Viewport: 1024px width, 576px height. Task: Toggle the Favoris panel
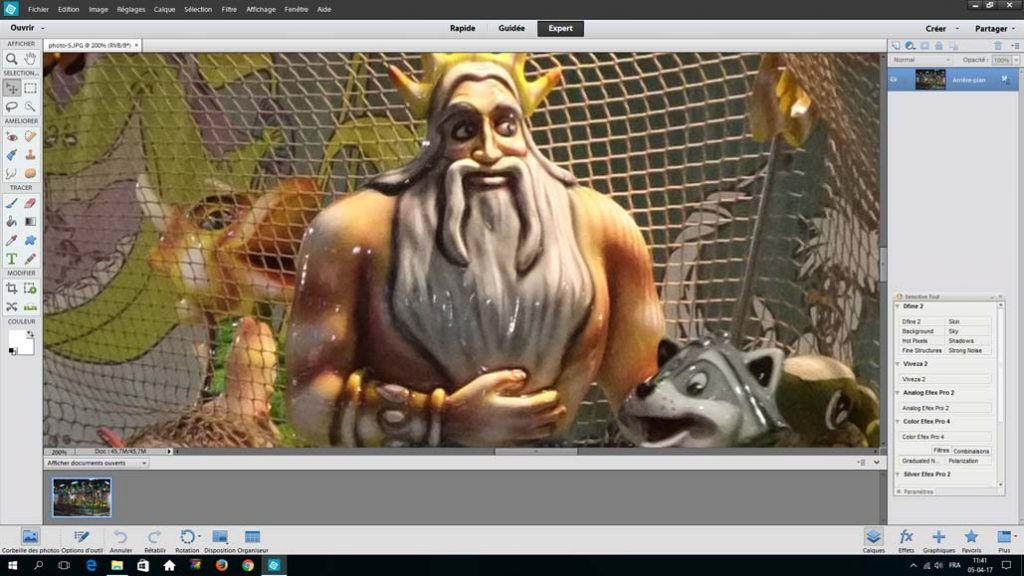971,540
